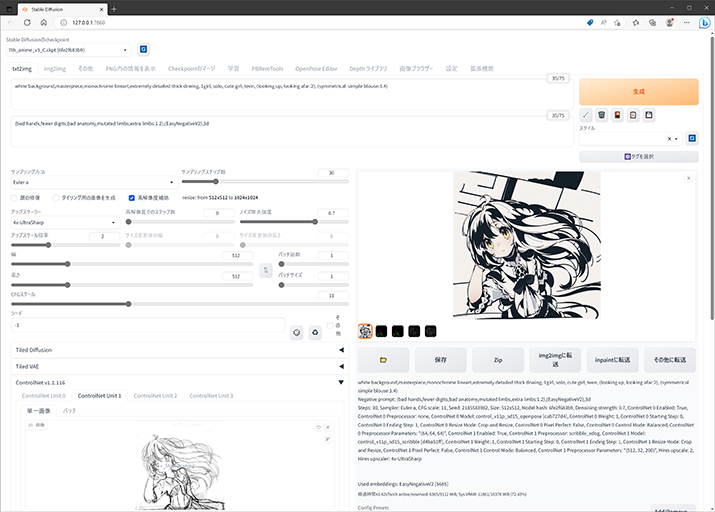Collapse the ControlNet v1.1.116 section

coord(180,383)
